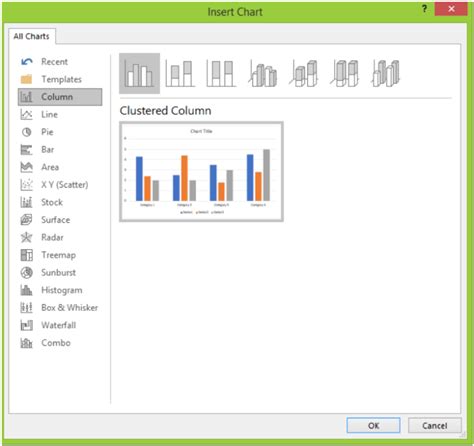Select the X Y (Scatter) label
The height and width of the screenshot is (446, 474).
pyautogui.click(x=65, y=185)
